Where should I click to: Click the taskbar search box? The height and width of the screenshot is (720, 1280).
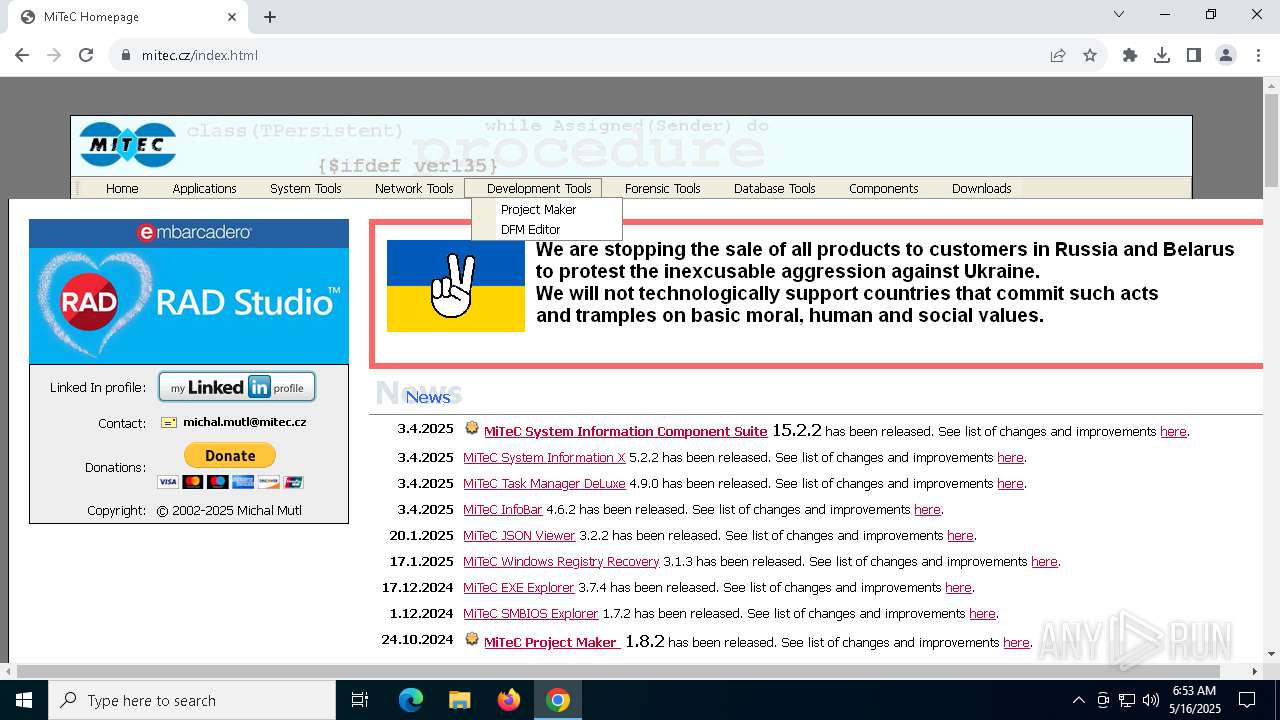[x=192, y=700]
